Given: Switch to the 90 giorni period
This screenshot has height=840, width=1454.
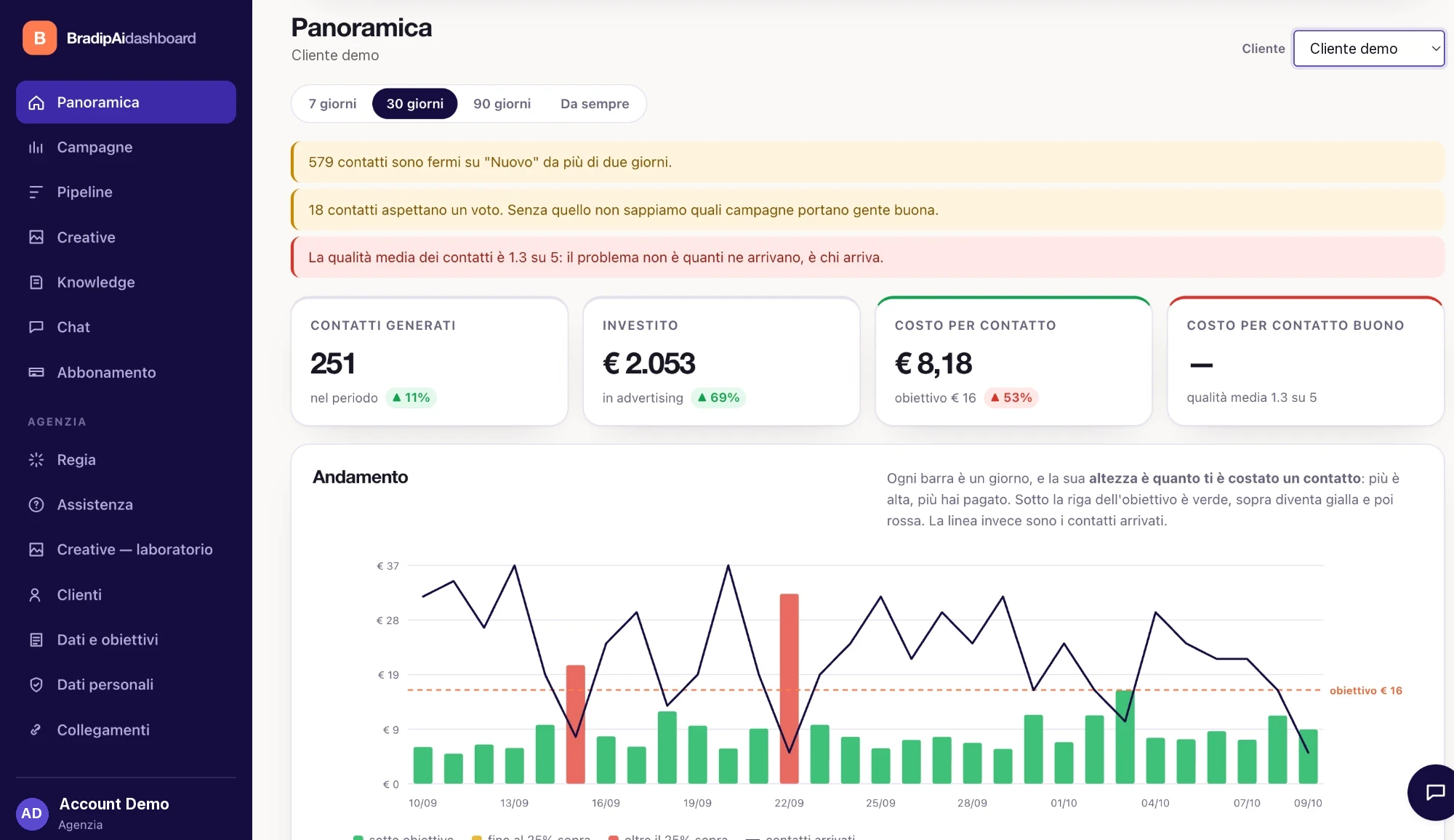Looking at the screenshot, I should tap(502, 104).
